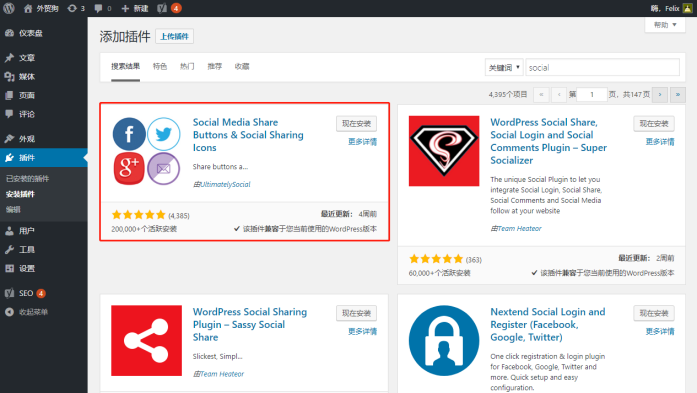The image size is (697, 393).
Task: Open plugin Editor submenu item
Action: click(x=13, y=209)
